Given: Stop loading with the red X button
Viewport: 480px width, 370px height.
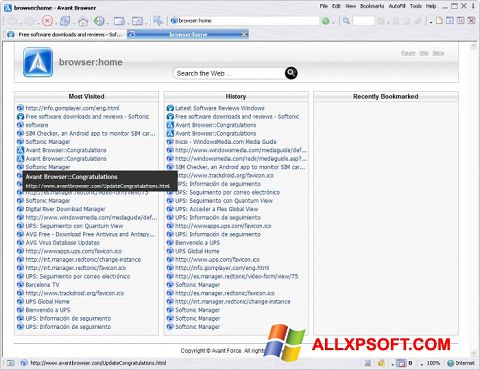Looking at the screenshot, I should point(47,21).
